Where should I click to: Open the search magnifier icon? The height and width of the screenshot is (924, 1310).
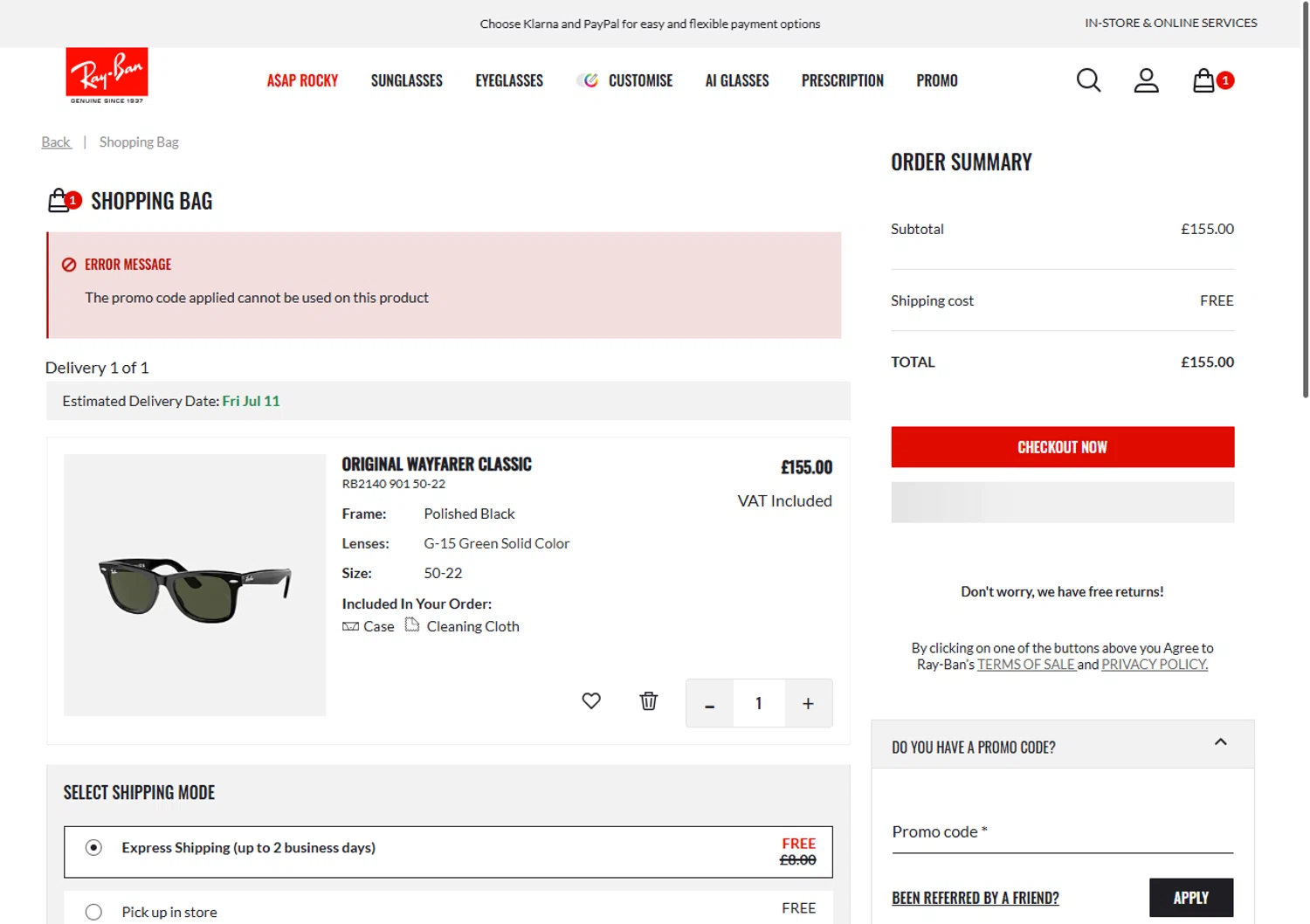tap(1088, 80)
